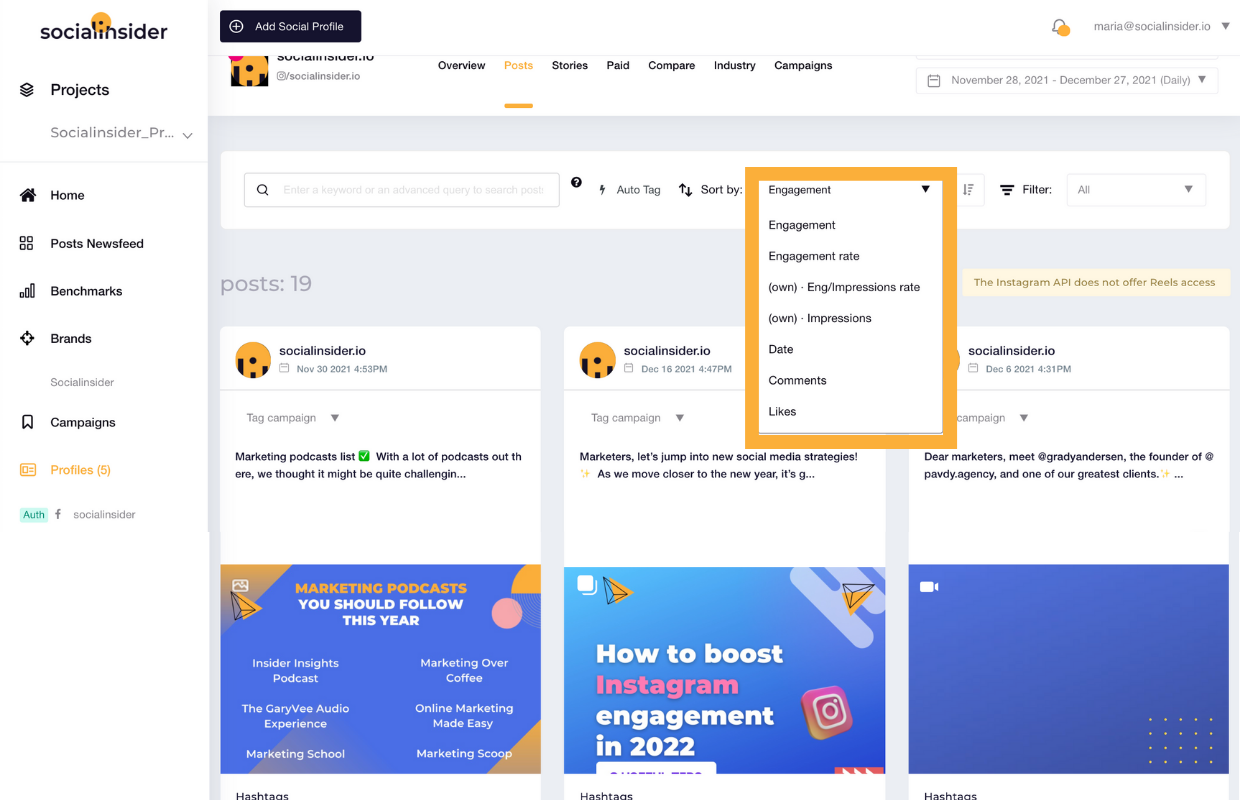Click the Auth badge beside socialinsider profile
The width and height of the screenshot is (1240, 800).
pos(34,514)
